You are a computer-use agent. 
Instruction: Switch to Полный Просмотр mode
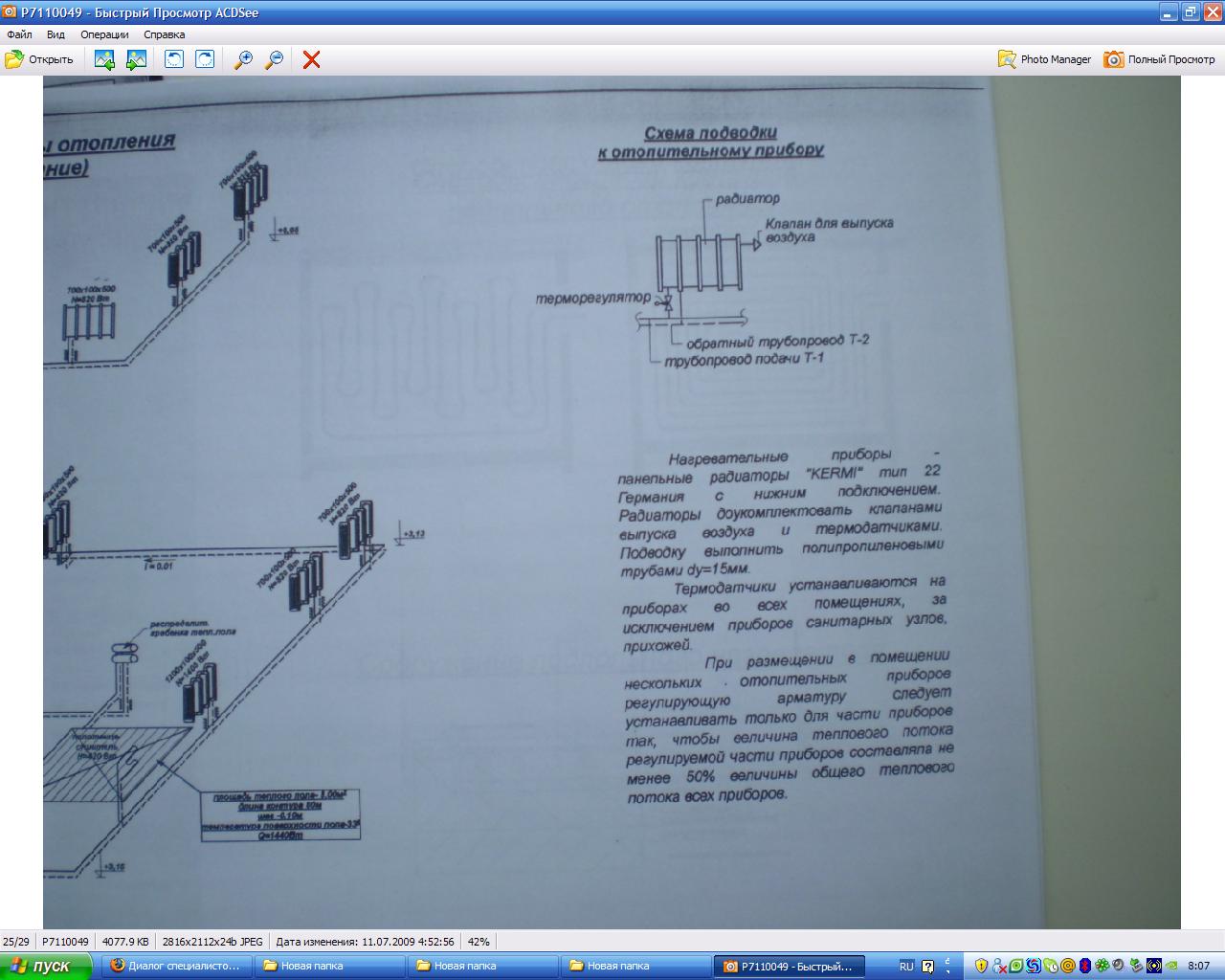1159,59
